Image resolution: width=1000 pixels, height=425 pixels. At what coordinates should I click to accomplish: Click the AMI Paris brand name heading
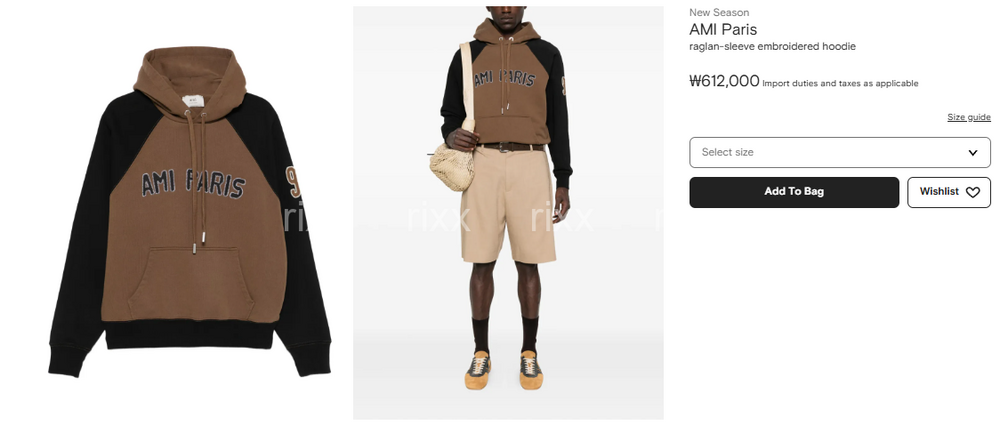tap(723, 29)
